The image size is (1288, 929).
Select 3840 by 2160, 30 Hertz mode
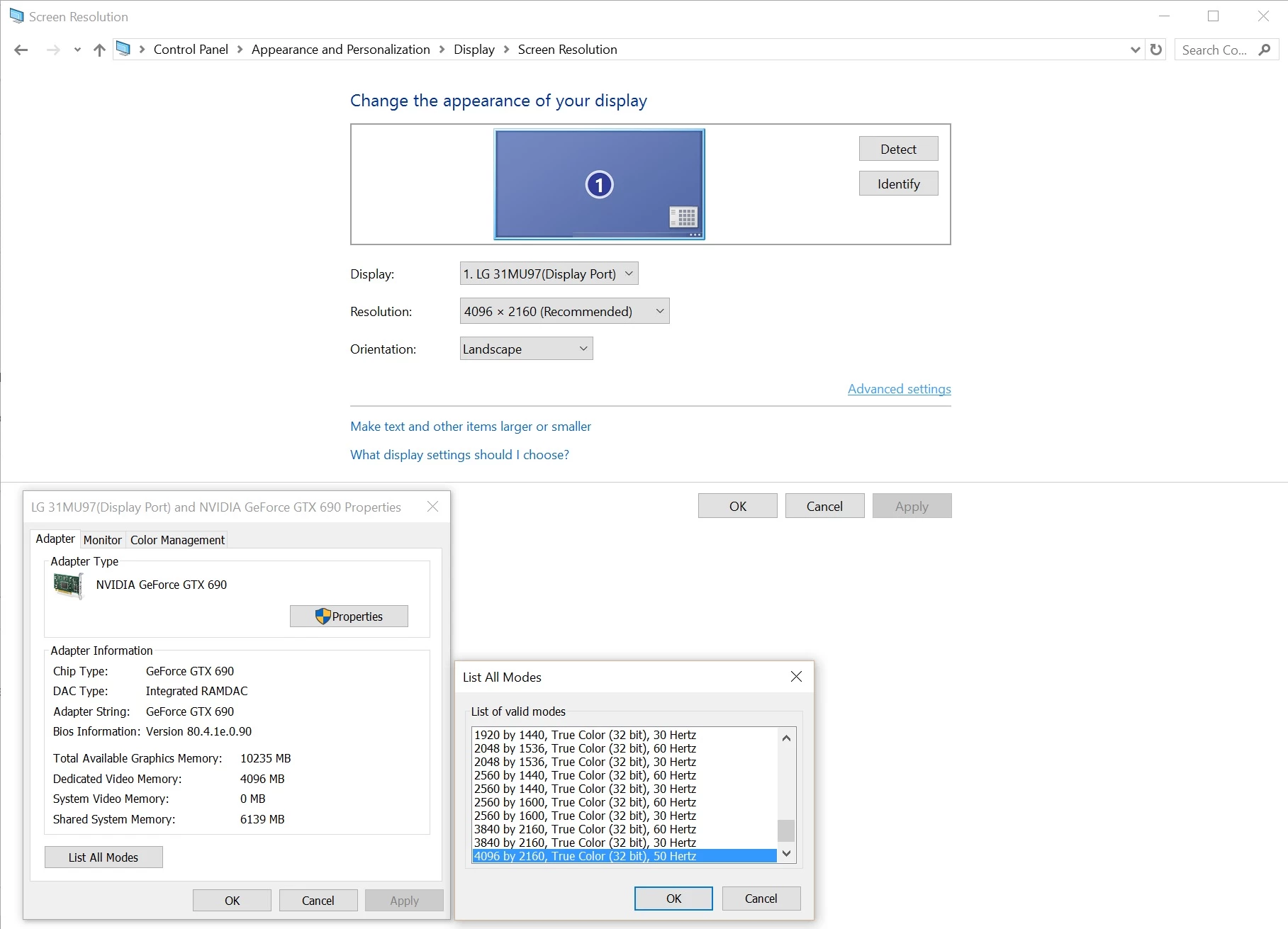point(625,843)
